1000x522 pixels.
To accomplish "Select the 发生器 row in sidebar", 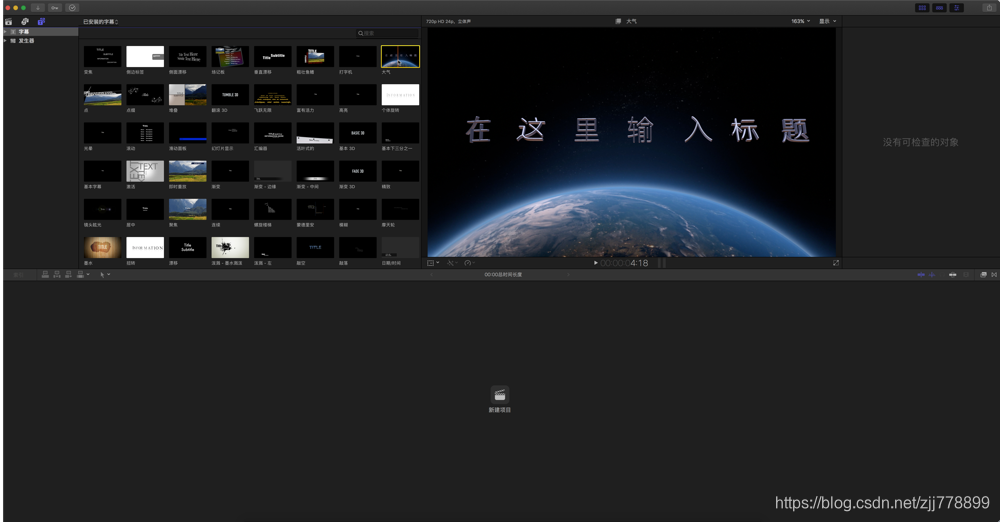I will 41,40.
